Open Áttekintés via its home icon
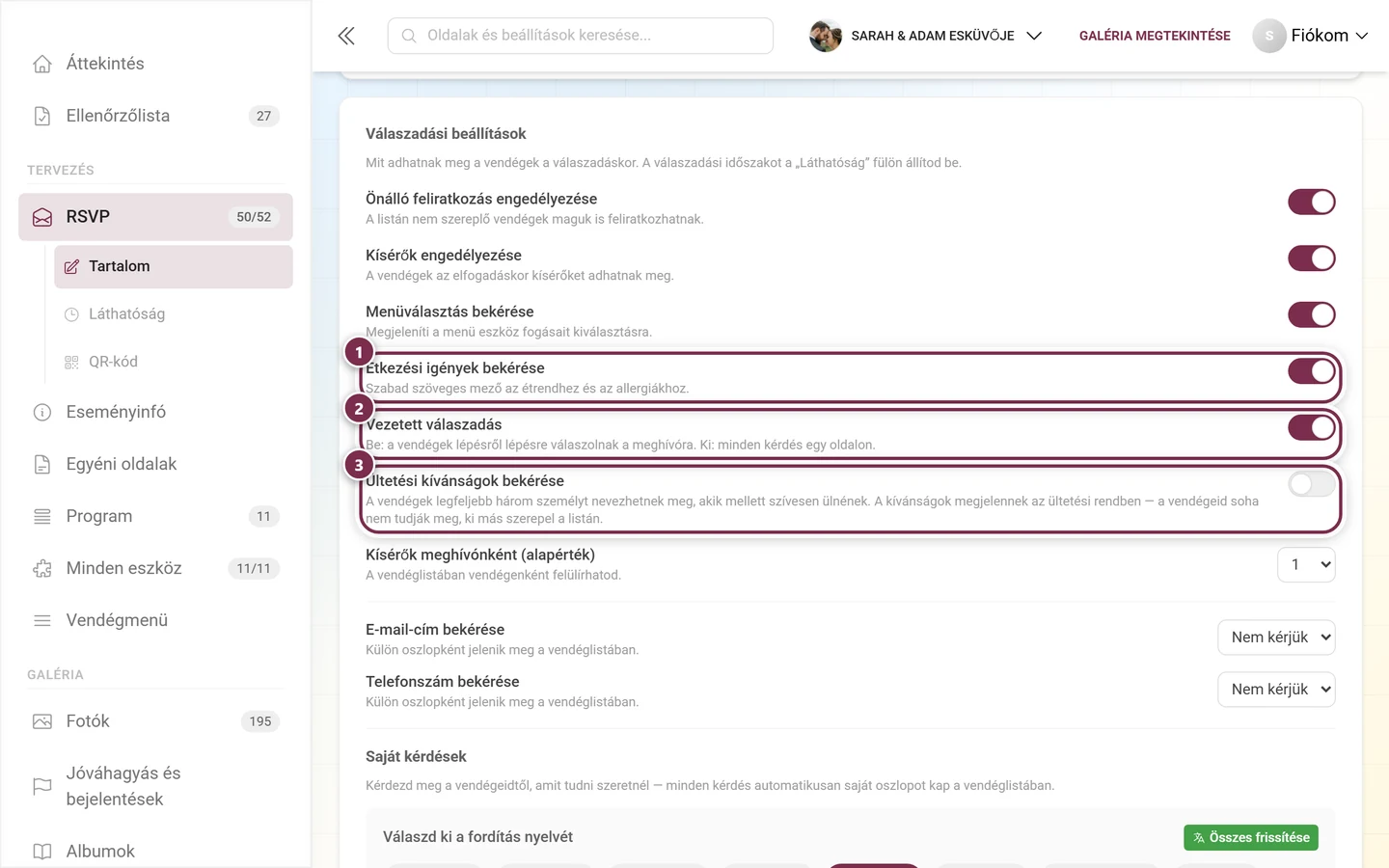This screenshot has width=1389, height=868. (x=42, y=64)
